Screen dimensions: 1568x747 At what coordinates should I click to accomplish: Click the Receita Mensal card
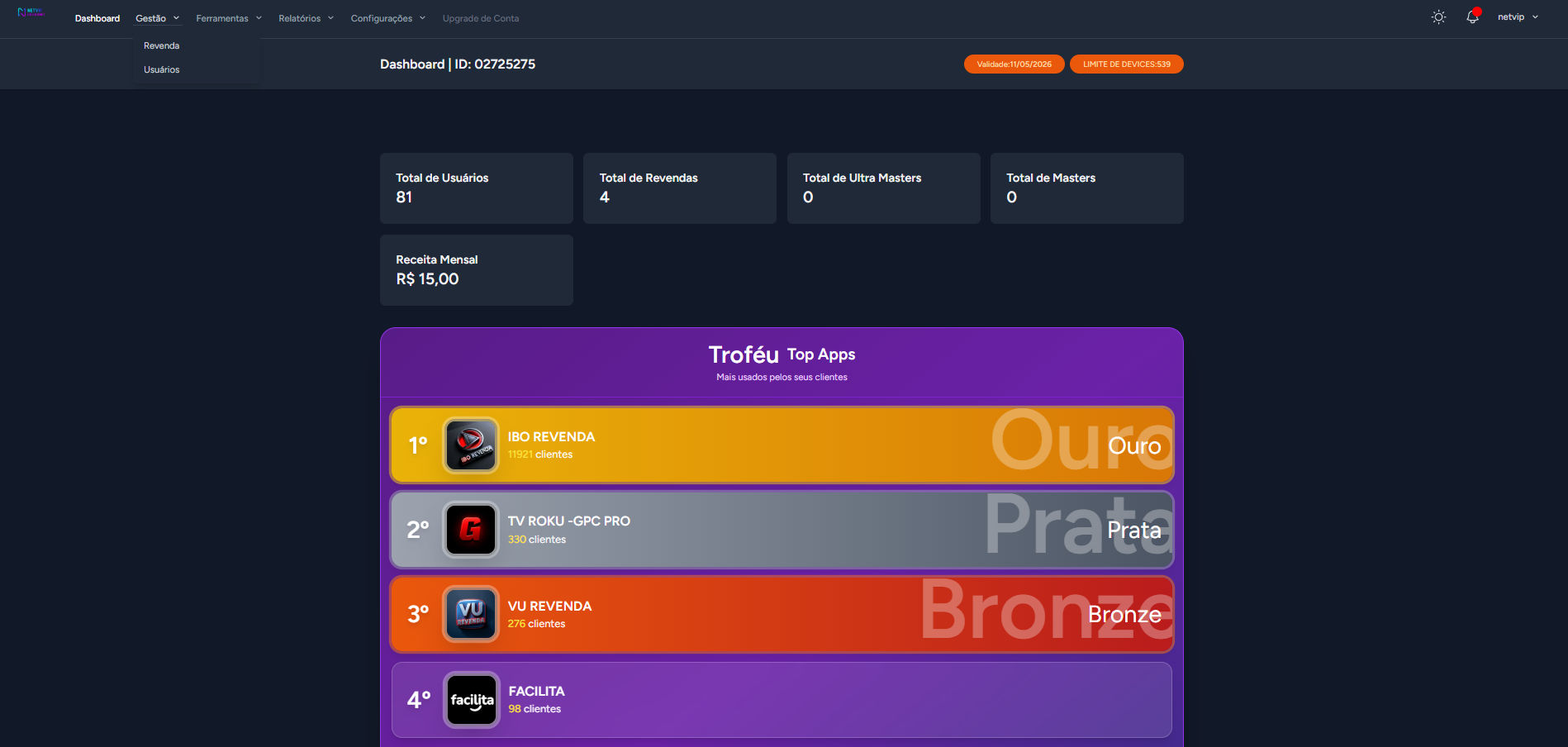pyautogui.click(x=476, y=270)
